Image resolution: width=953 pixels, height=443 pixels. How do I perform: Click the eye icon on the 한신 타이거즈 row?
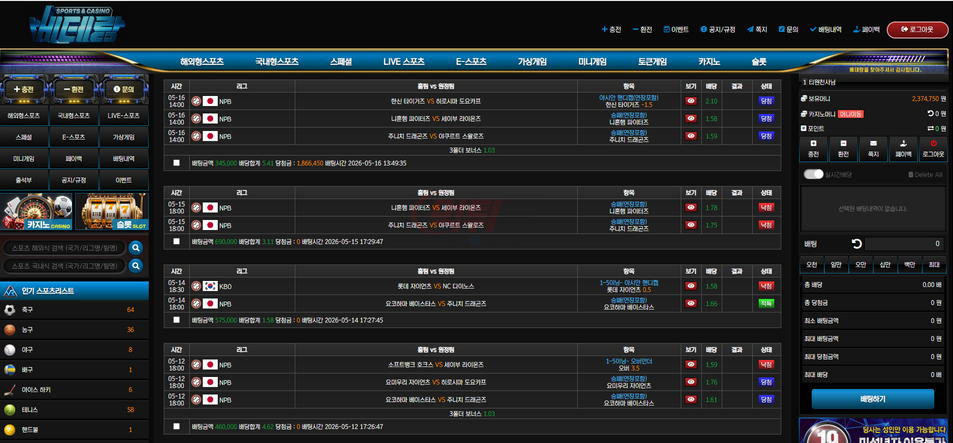[x=690, y=101]
